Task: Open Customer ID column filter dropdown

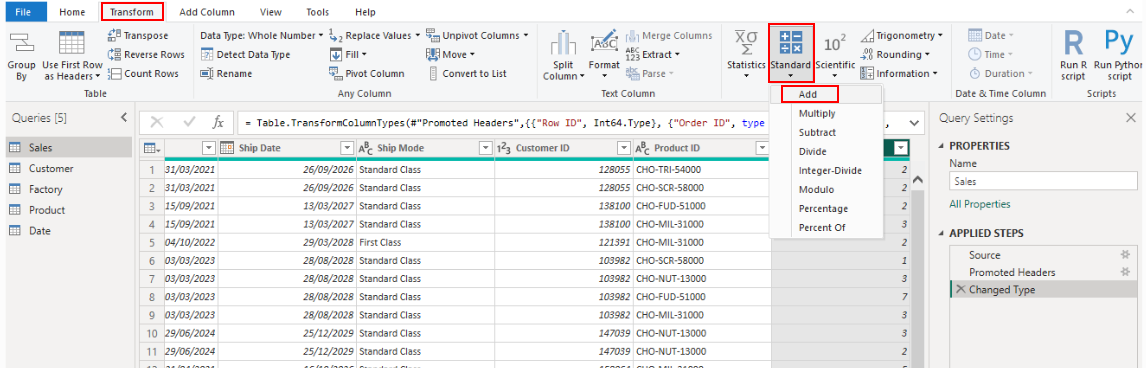Action: 623,148
